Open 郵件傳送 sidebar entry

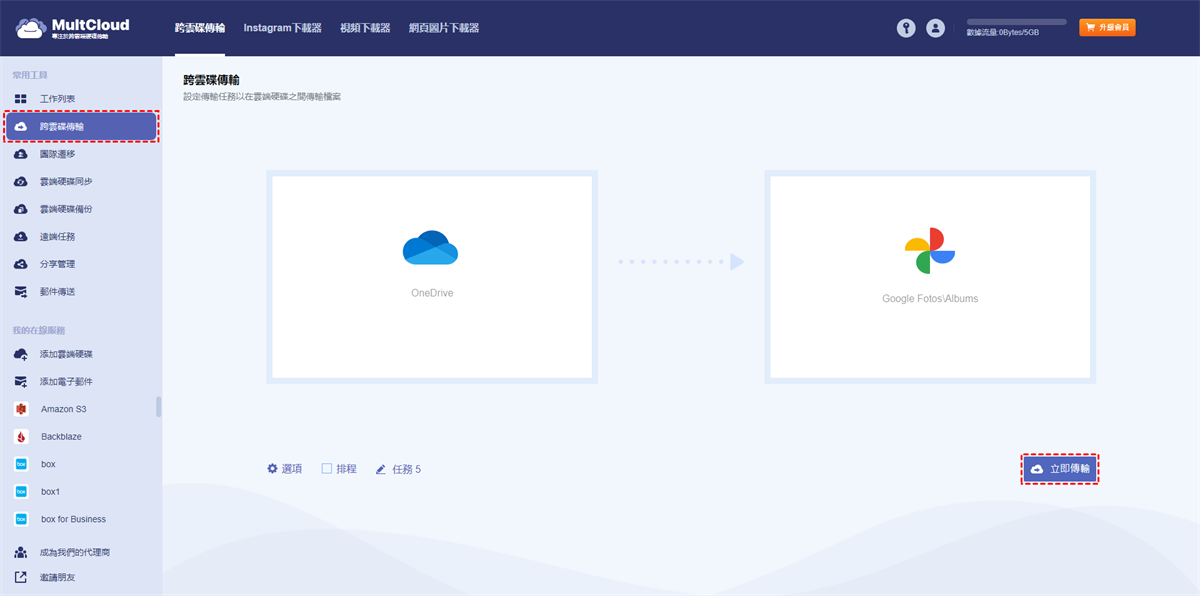tap(58, 292)
